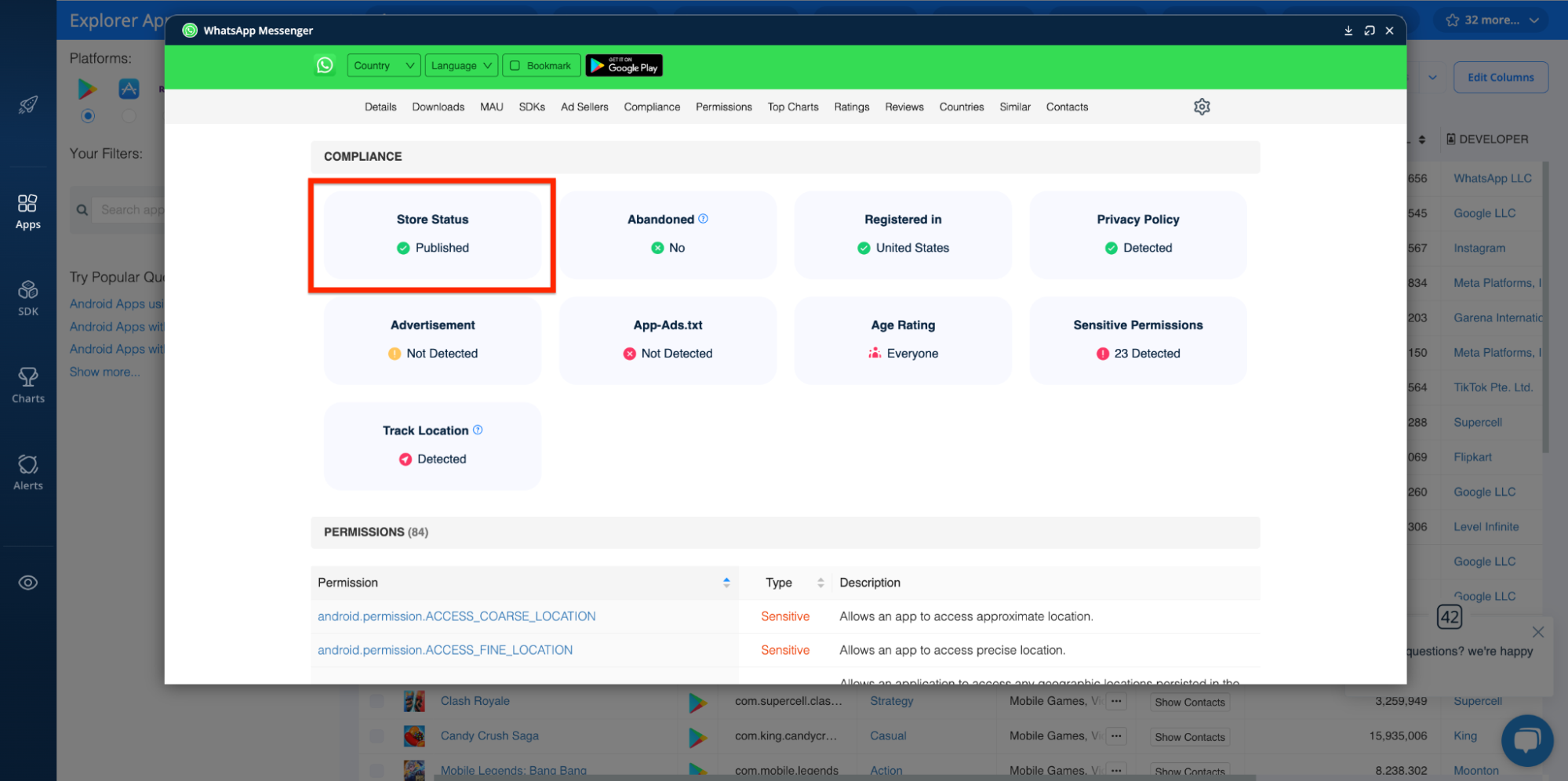
Task: Switch to the Reviews tab
Action: [x=904, y=107]
